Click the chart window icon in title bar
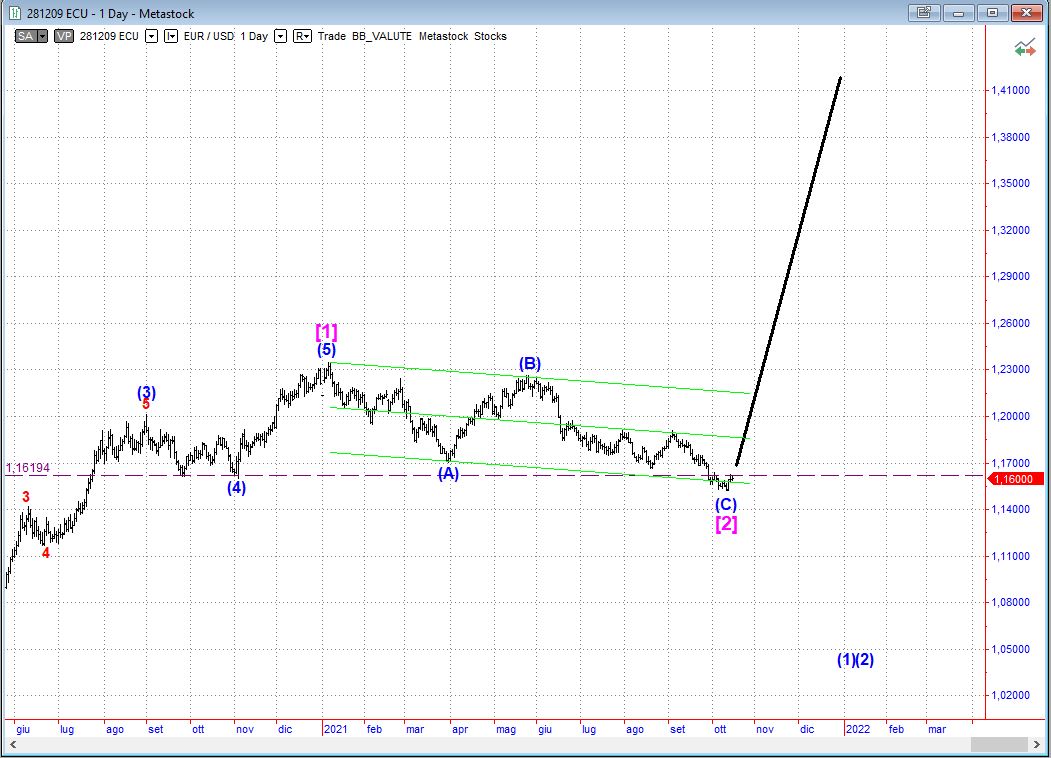Viewport: 1051px width, 758px height. coord(14,13)
